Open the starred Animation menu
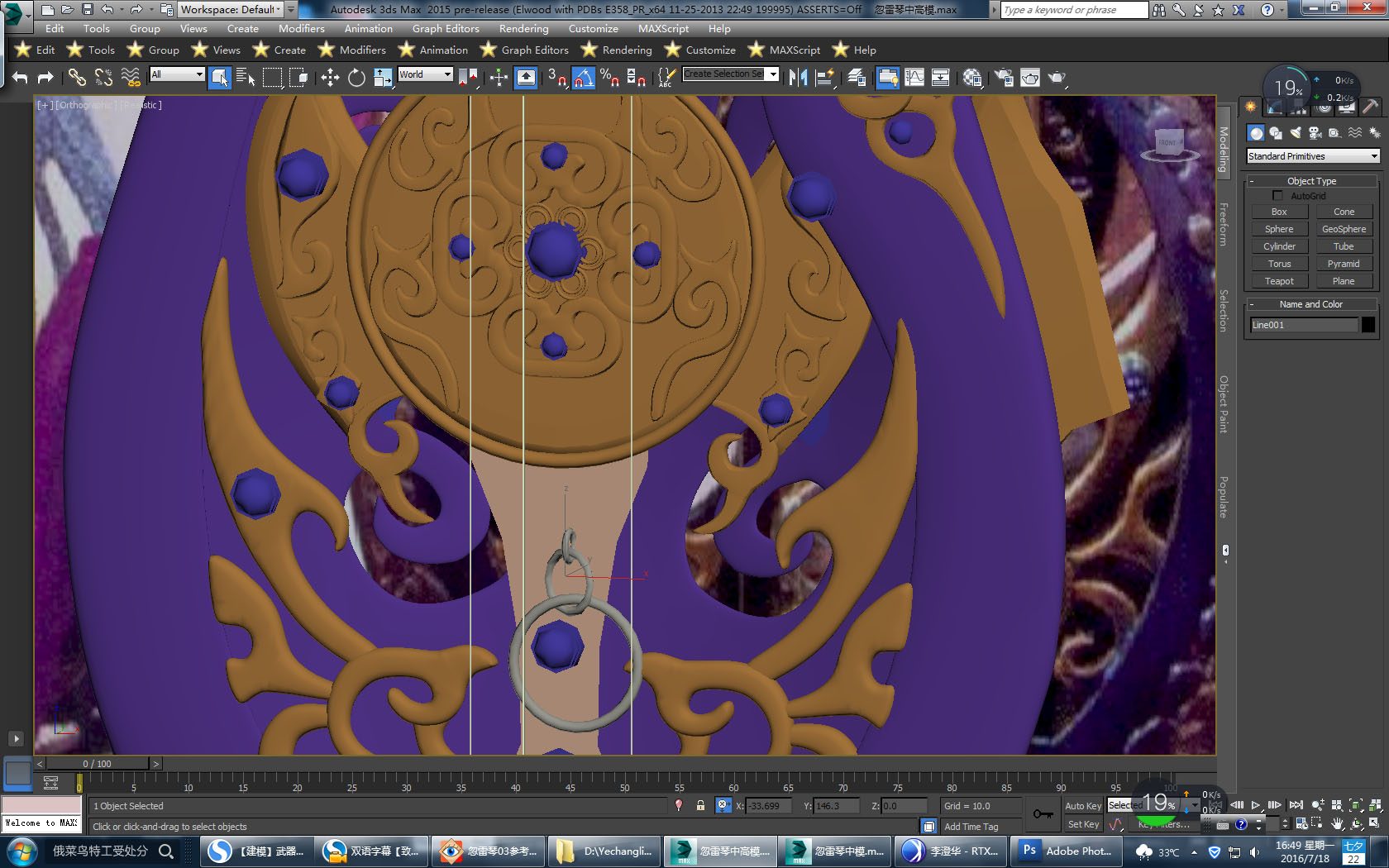This screenshot has width=1389, height=868. (x=433, y=50)
